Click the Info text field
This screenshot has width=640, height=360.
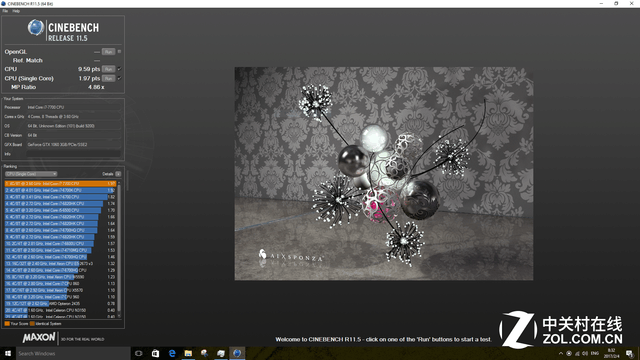tap(73, 154)
